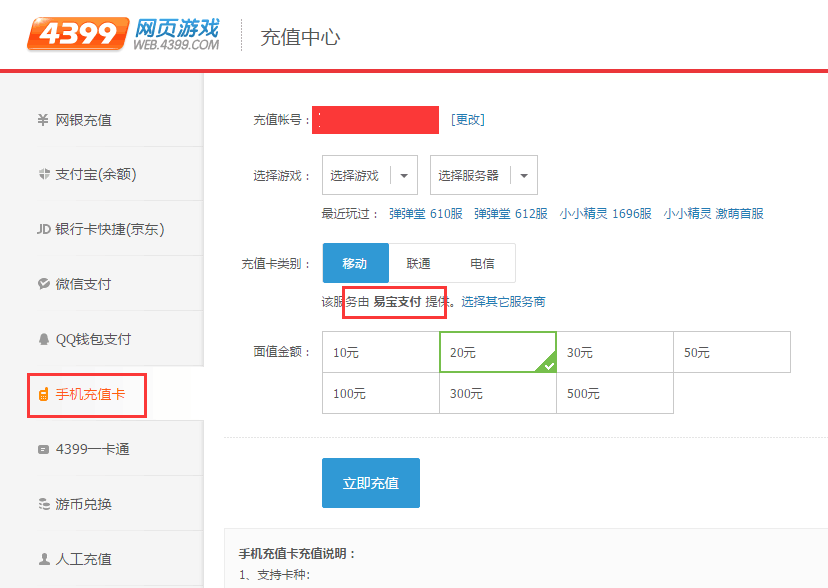
Task: Click the QQ钱包支付 bell icon
Action: pos(43,339)
